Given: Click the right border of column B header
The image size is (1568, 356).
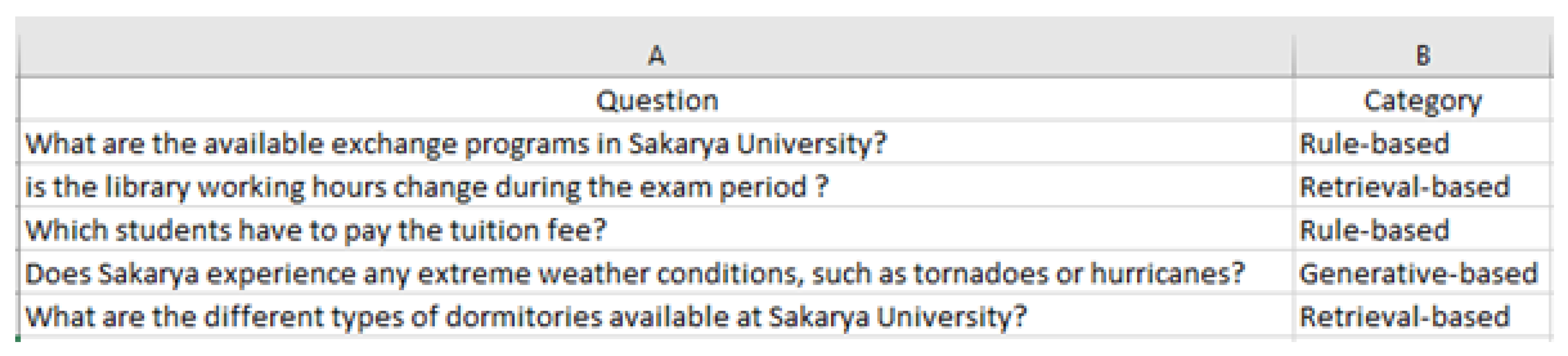Looking at the screenshot, I should point(1550,56).
